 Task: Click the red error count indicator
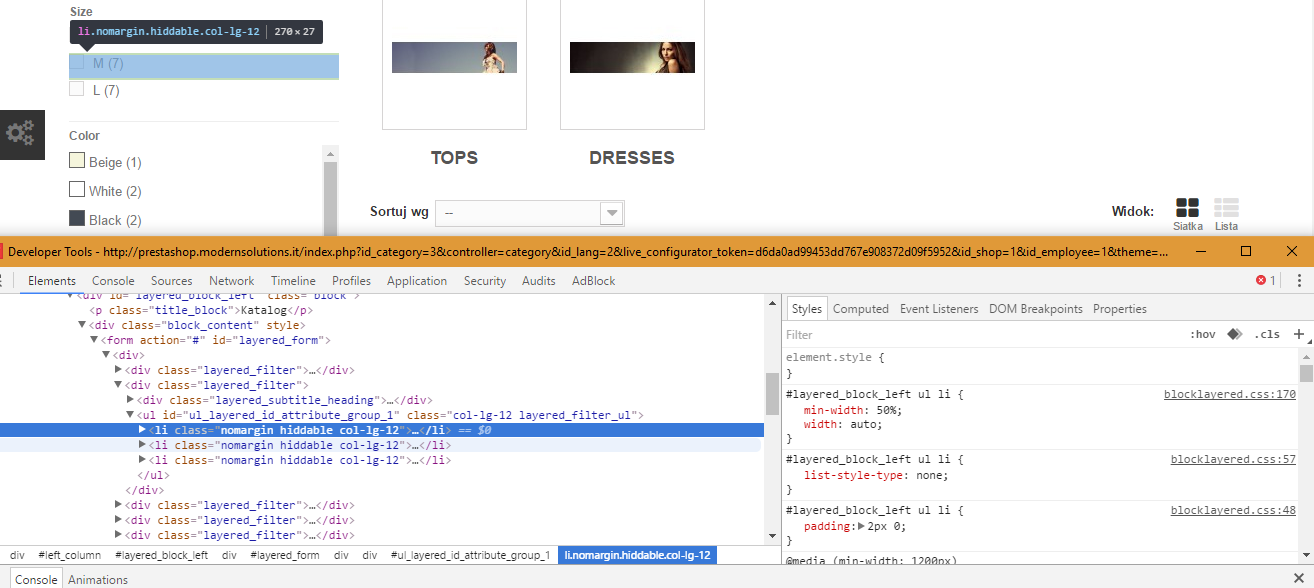[x=1266, y=280]
